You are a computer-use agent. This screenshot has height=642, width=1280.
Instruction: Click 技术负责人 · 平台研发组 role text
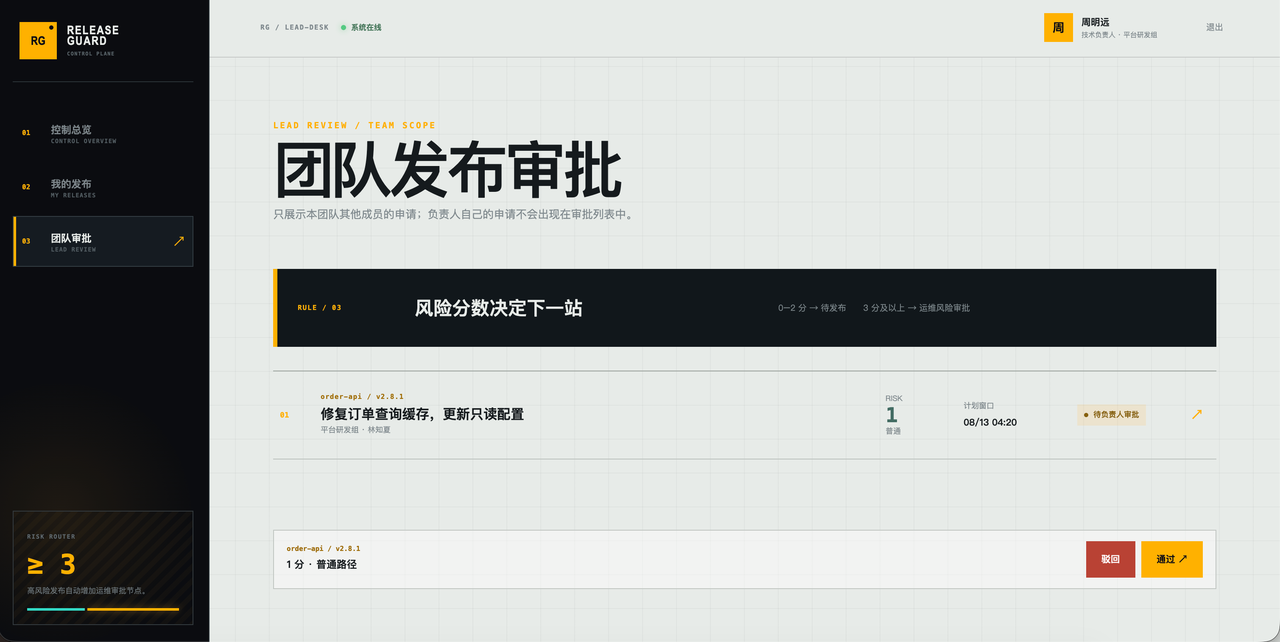point(1119,35)
